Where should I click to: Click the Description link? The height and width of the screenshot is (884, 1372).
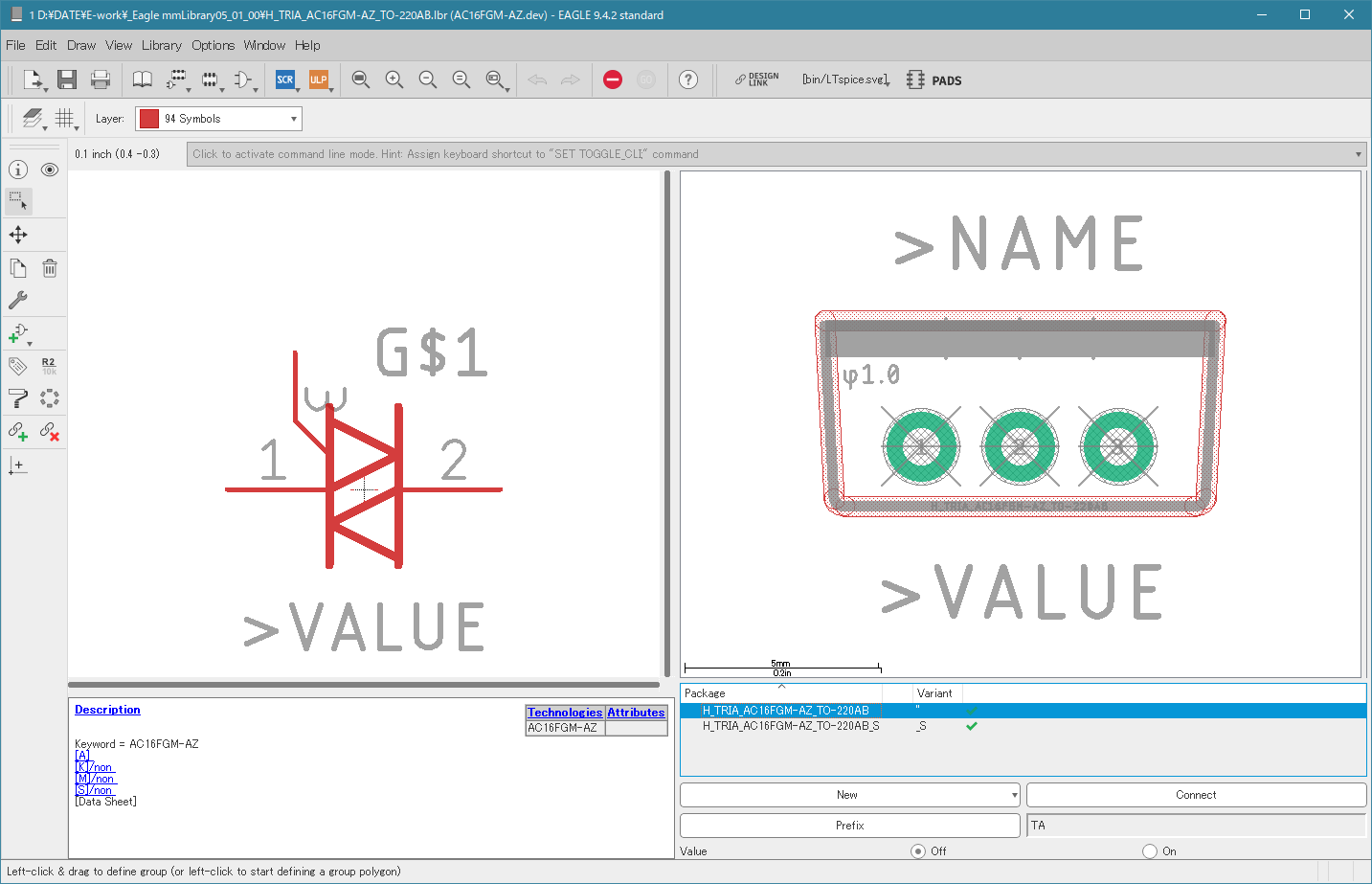point(107,710)
